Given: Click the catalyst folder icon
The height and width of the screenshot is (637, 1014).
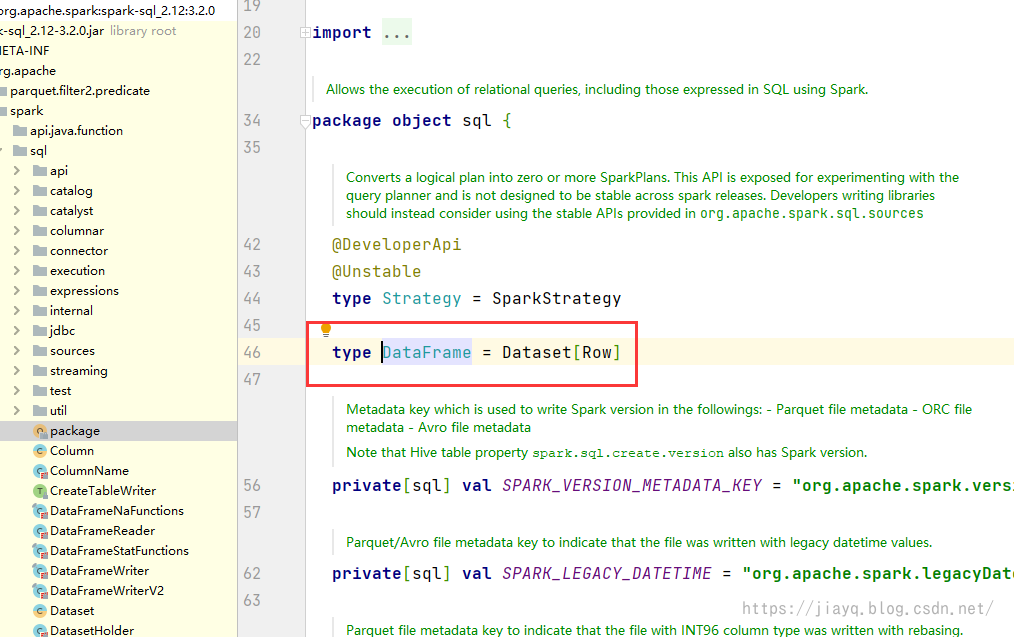Looking at the screenshot, I should click(x=40, y=211).
